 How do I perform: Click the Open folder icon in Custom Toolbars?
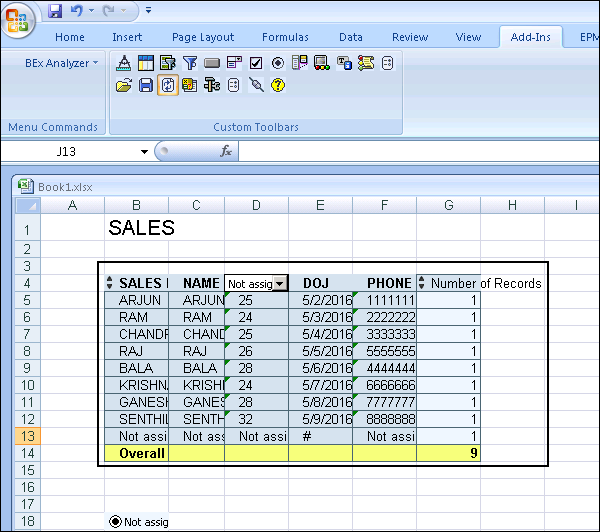coord(124,86)
